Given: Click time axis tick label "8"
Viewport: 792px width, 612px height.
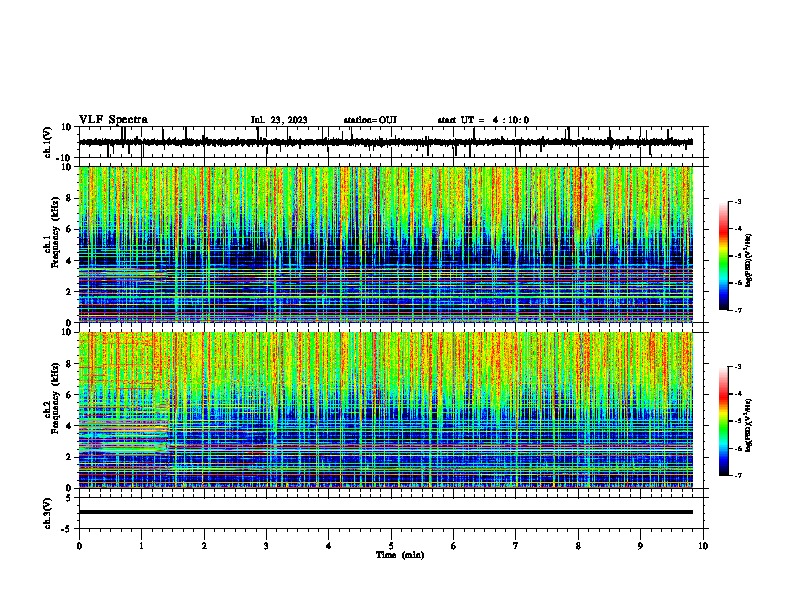Looking at the screenshot, I should 578,546.
